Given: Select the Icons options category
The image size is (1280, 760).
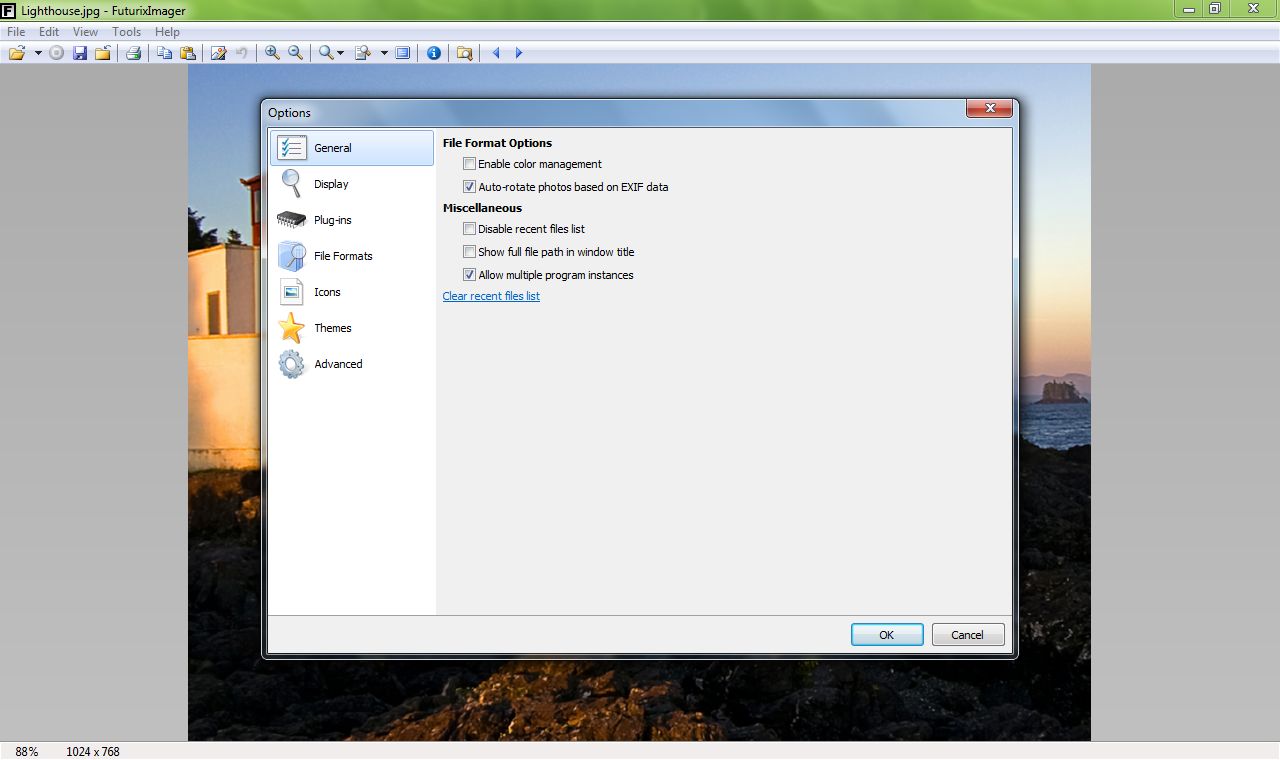Looking at the screenshot, I should (352, 292).
